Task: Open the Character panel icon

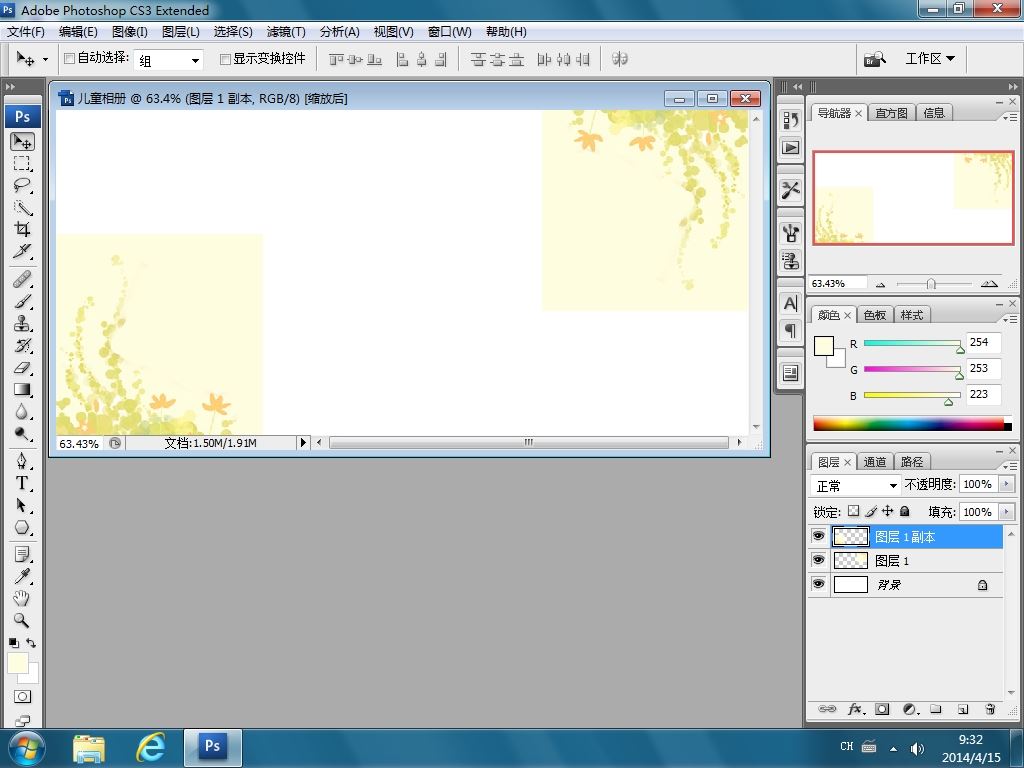Action: (x=790, y=303)
